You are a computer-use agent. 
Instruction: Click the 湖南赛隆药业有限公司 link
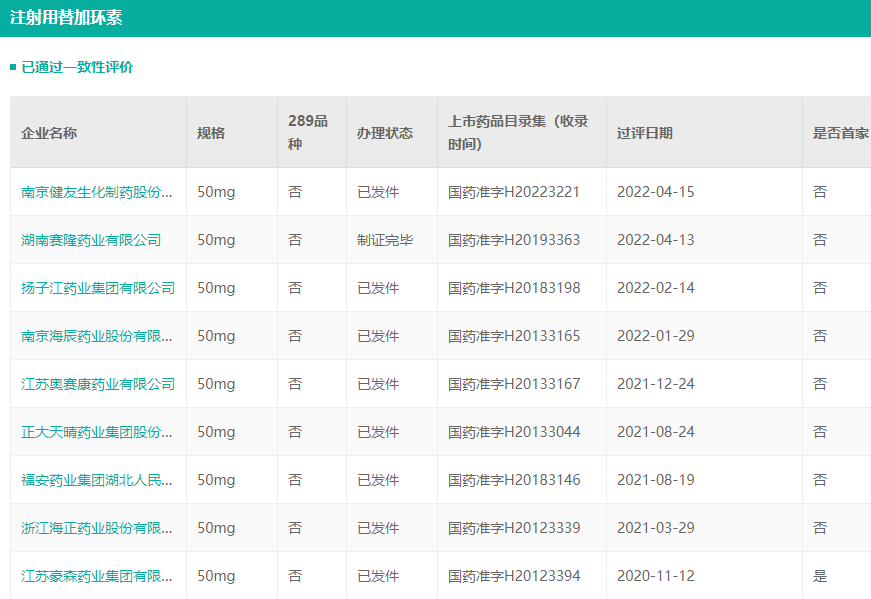pos(91,240)
